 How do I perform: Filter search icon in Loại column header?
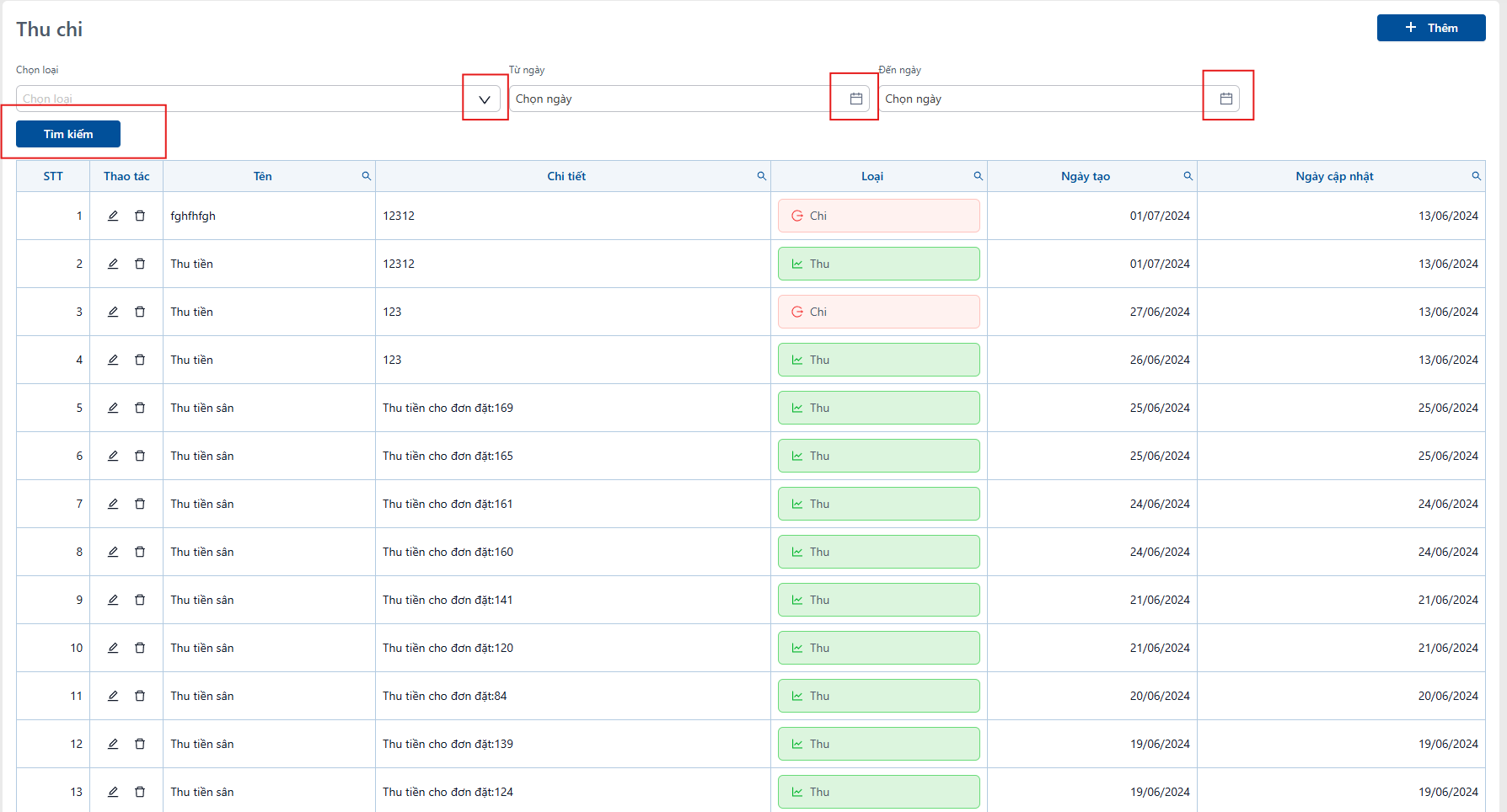[979, 176]
